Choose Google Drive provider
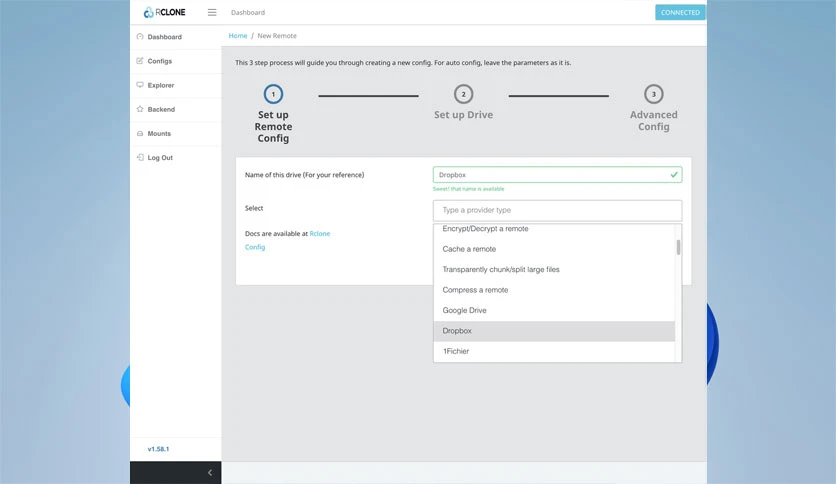 pos(554,310)
